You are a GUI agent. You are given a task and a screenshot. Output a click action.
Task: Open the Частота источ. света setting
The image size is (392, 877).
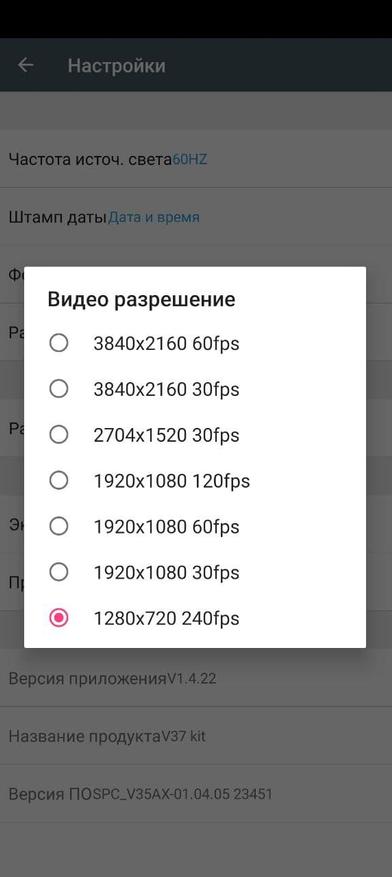click(196, 159)
